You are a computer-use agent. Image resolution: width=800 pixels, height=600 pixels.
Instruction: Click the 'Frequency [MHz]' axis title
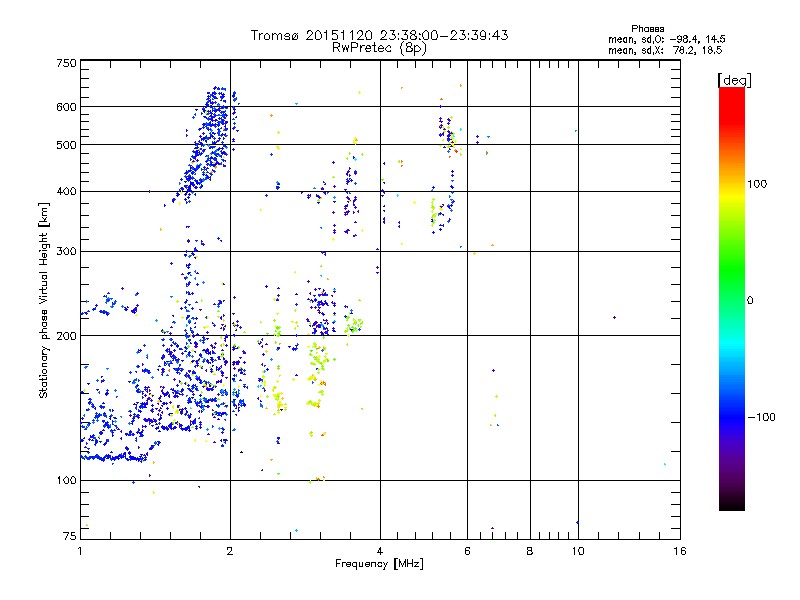coord(379,564)
